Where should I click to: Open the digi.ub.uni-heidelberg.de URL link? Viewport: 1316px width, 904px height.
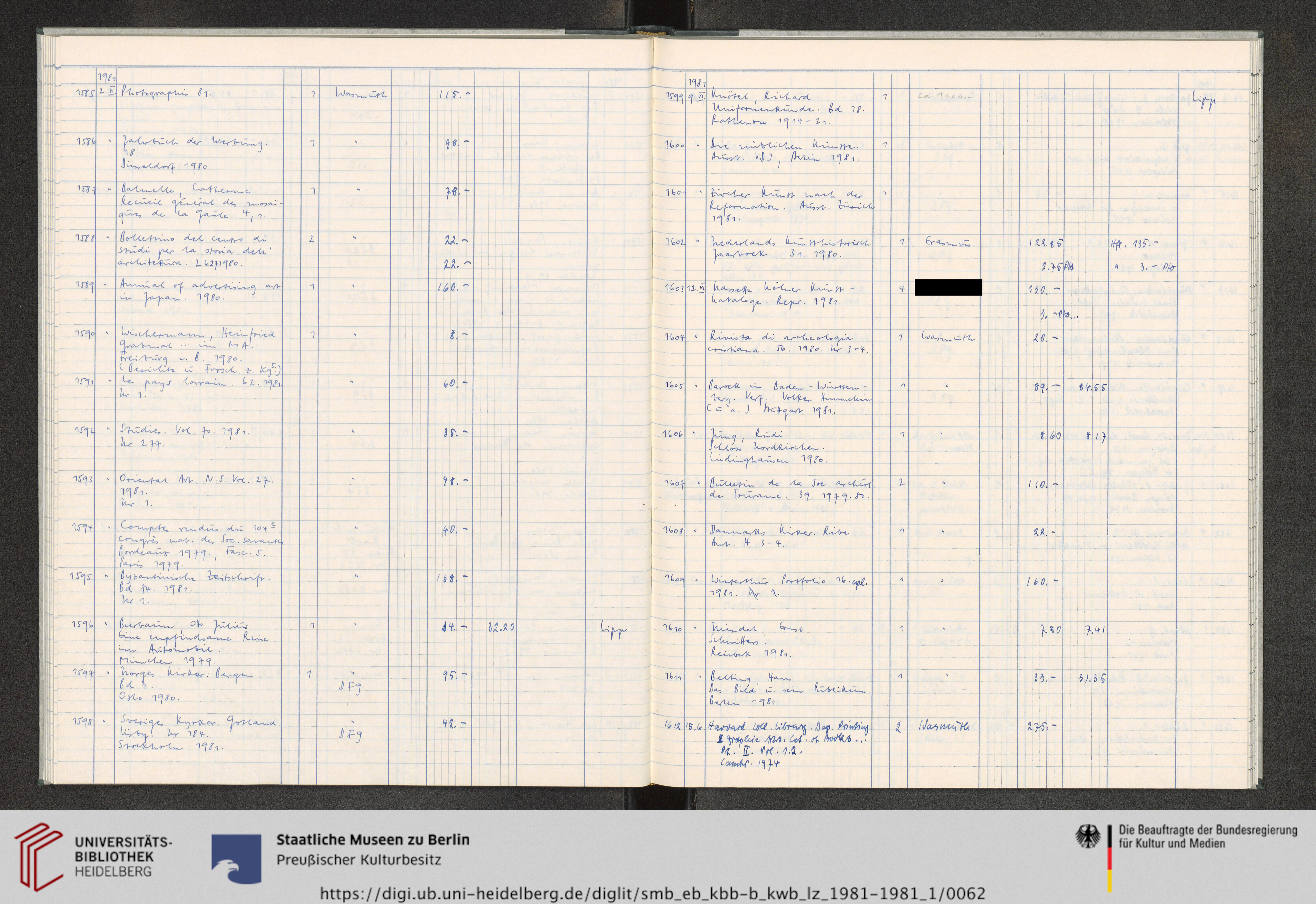(x=653, y=893)
